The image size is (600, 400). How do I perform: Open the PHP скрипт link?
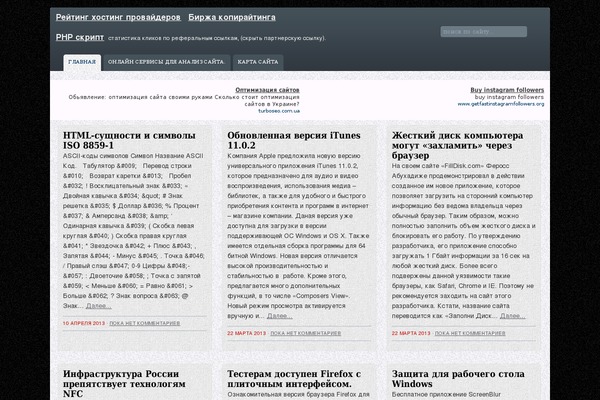pyautogui.click(x=80, y=37)
